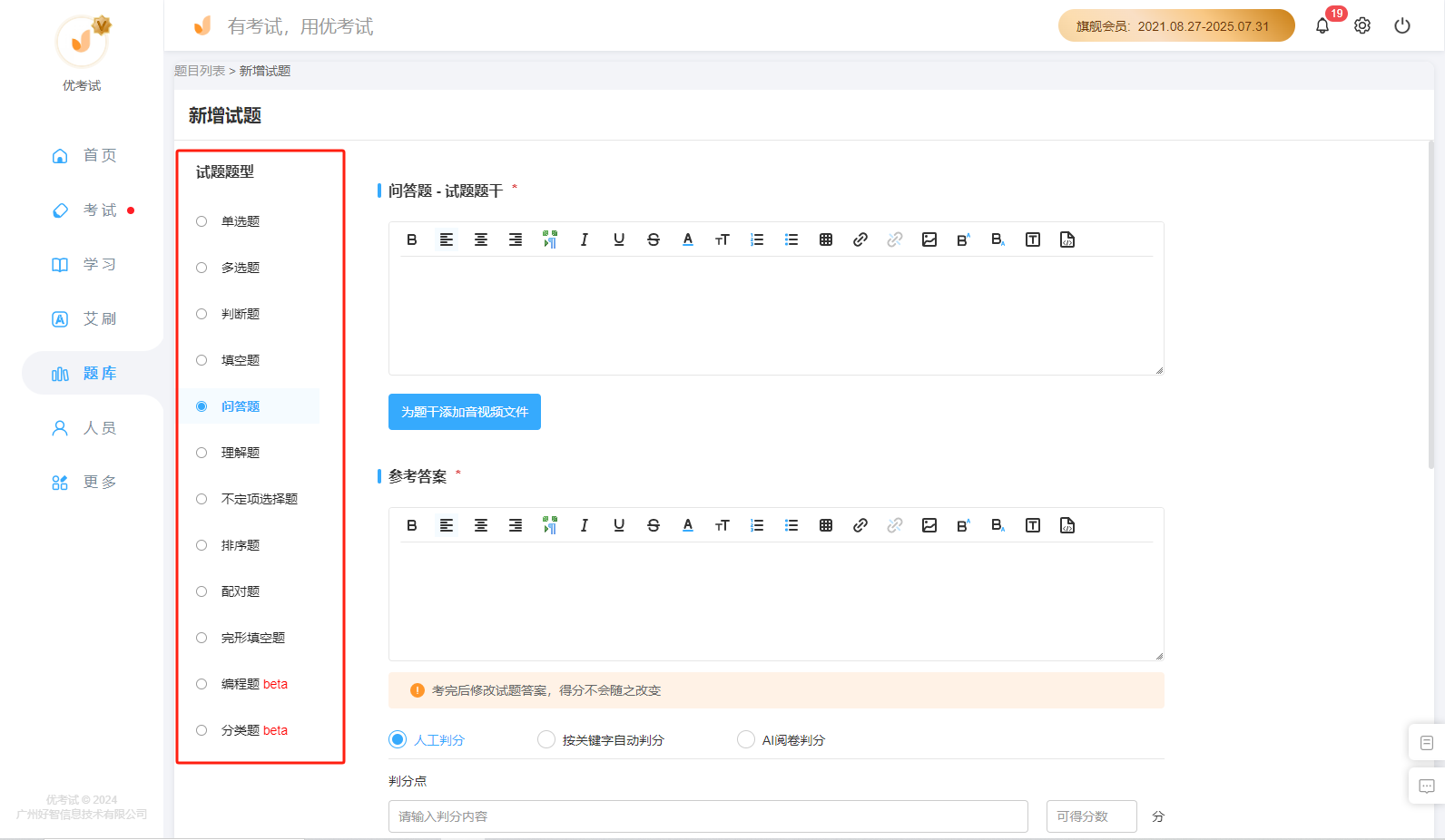1445x840 pixels.
Task: Insert table in question stem editor
Action: (x=826, y=239)
